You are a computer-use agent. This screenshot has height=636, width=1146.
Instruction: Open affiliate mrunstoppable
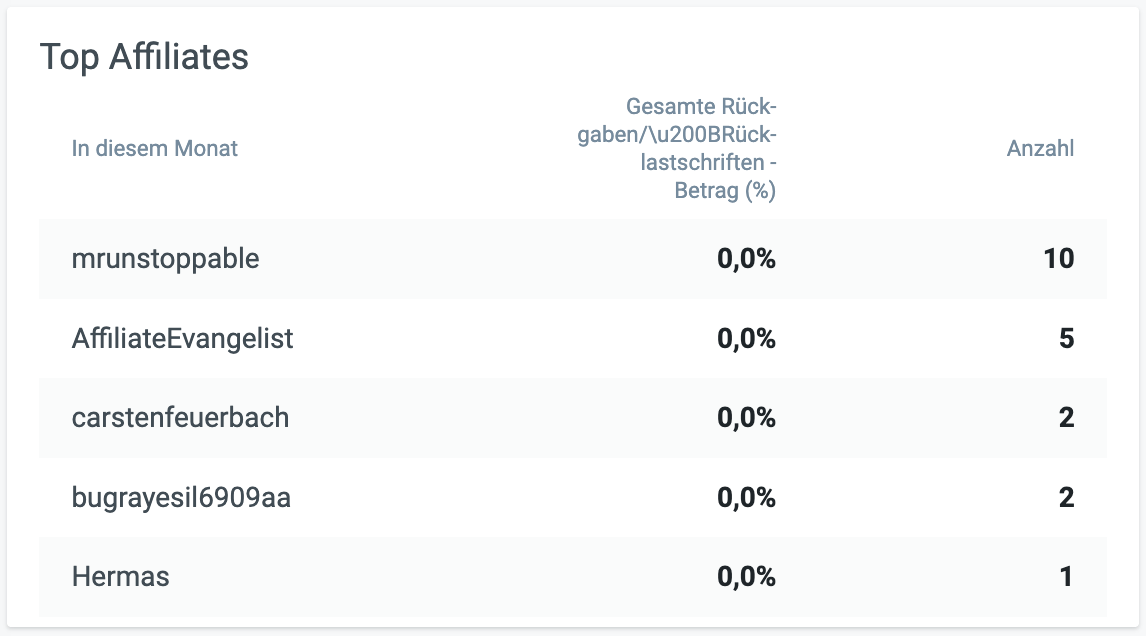[x=165, y=259]
